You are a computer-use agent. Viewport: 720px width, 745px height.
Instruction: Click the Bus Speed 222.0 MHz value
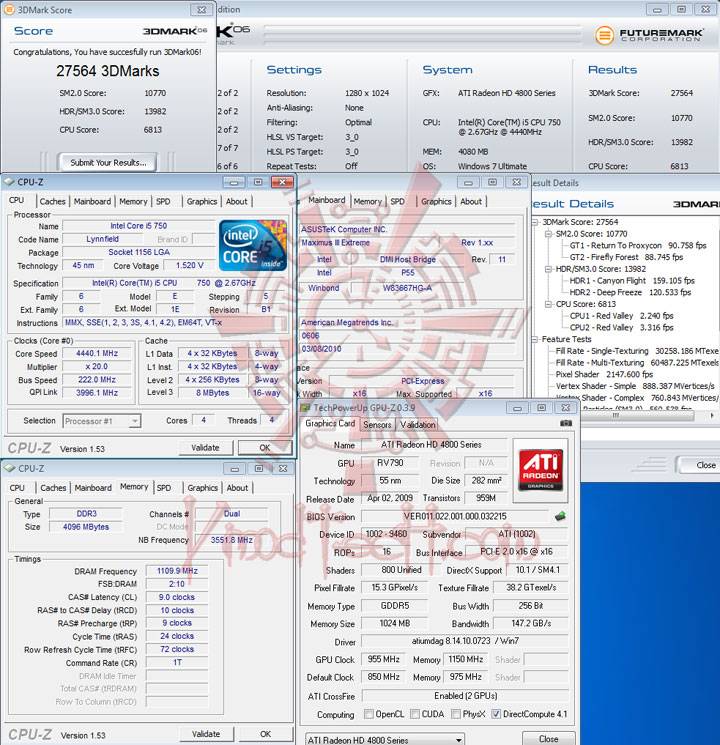pos(97,380)
